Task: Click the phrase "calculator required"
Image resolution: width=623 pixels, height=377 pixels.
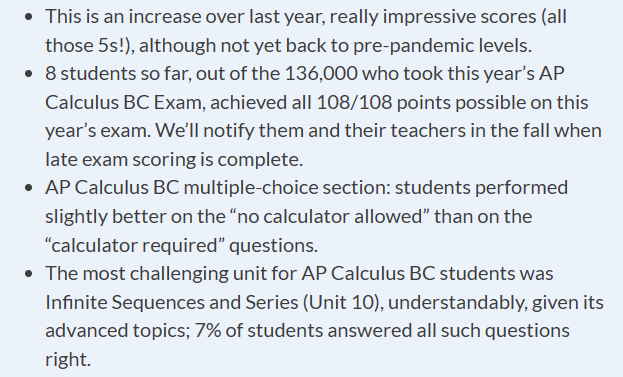Action: pos(135,246)
